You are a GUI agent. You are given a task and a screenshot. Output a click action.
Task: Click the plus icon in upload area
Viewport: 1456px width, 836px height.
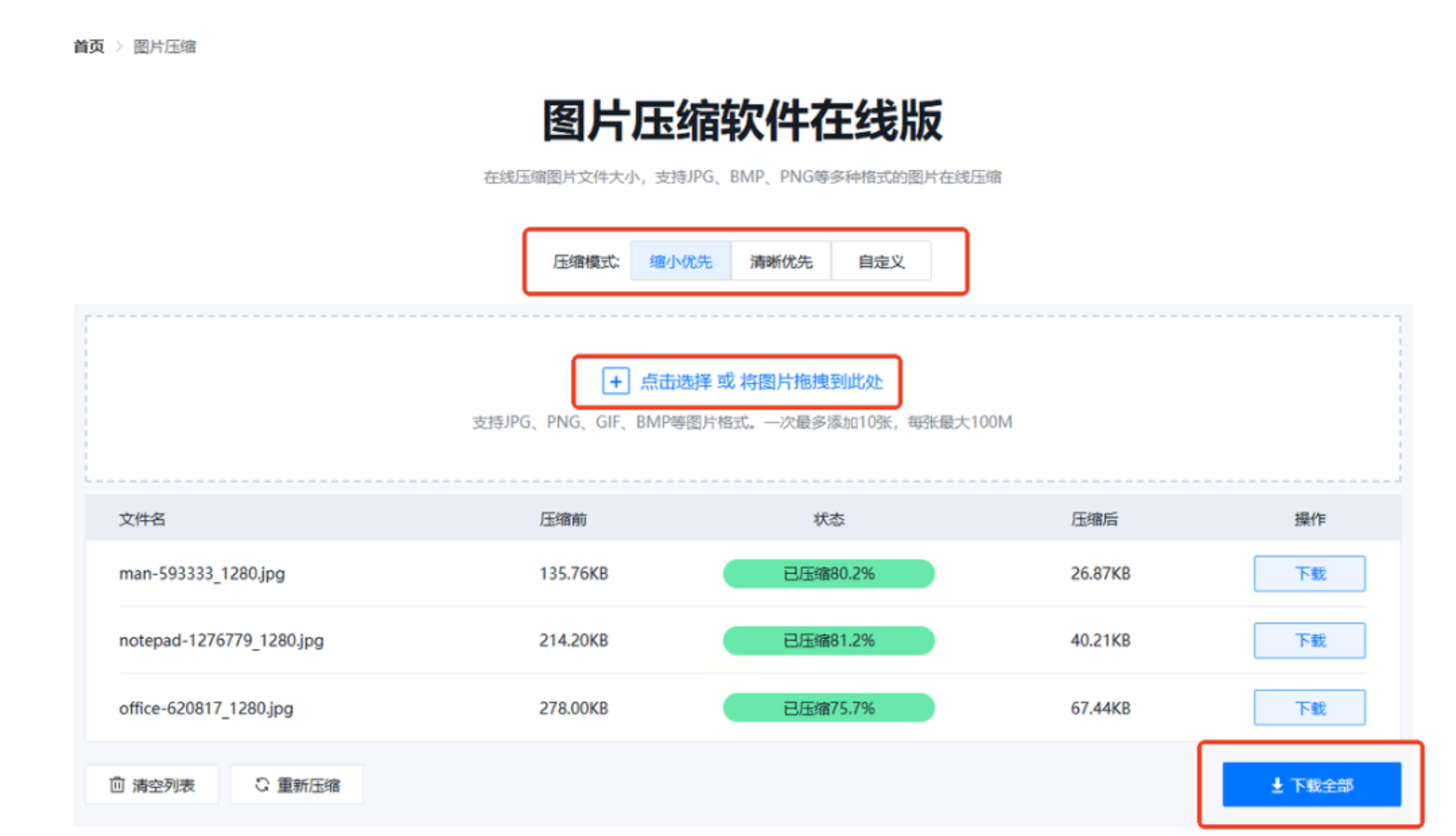[615, 381]
